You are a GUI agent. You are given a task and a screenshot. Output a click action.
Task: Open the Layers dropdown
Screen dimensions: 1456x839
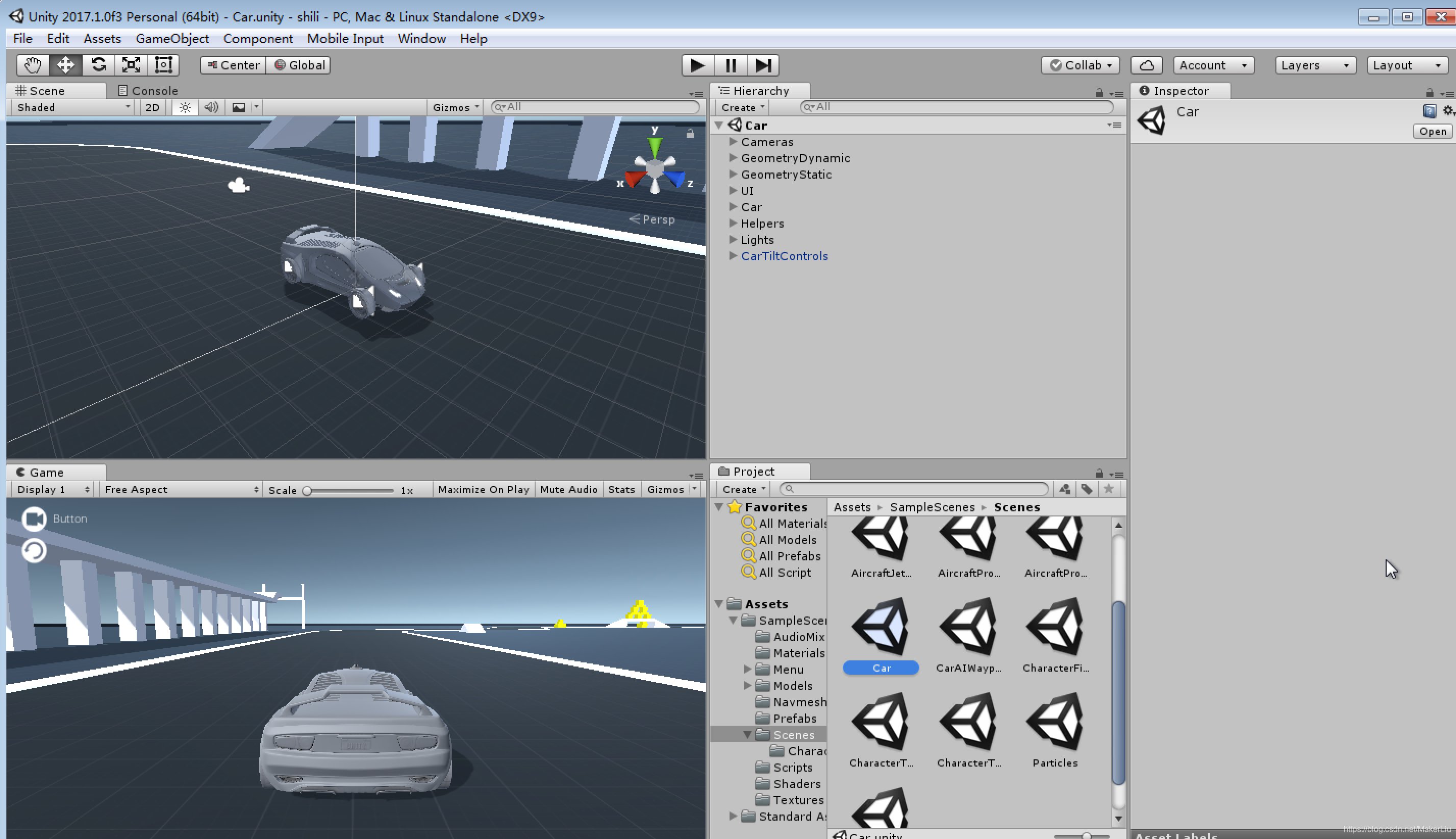pyautogui.click(x=1316, y=65)
